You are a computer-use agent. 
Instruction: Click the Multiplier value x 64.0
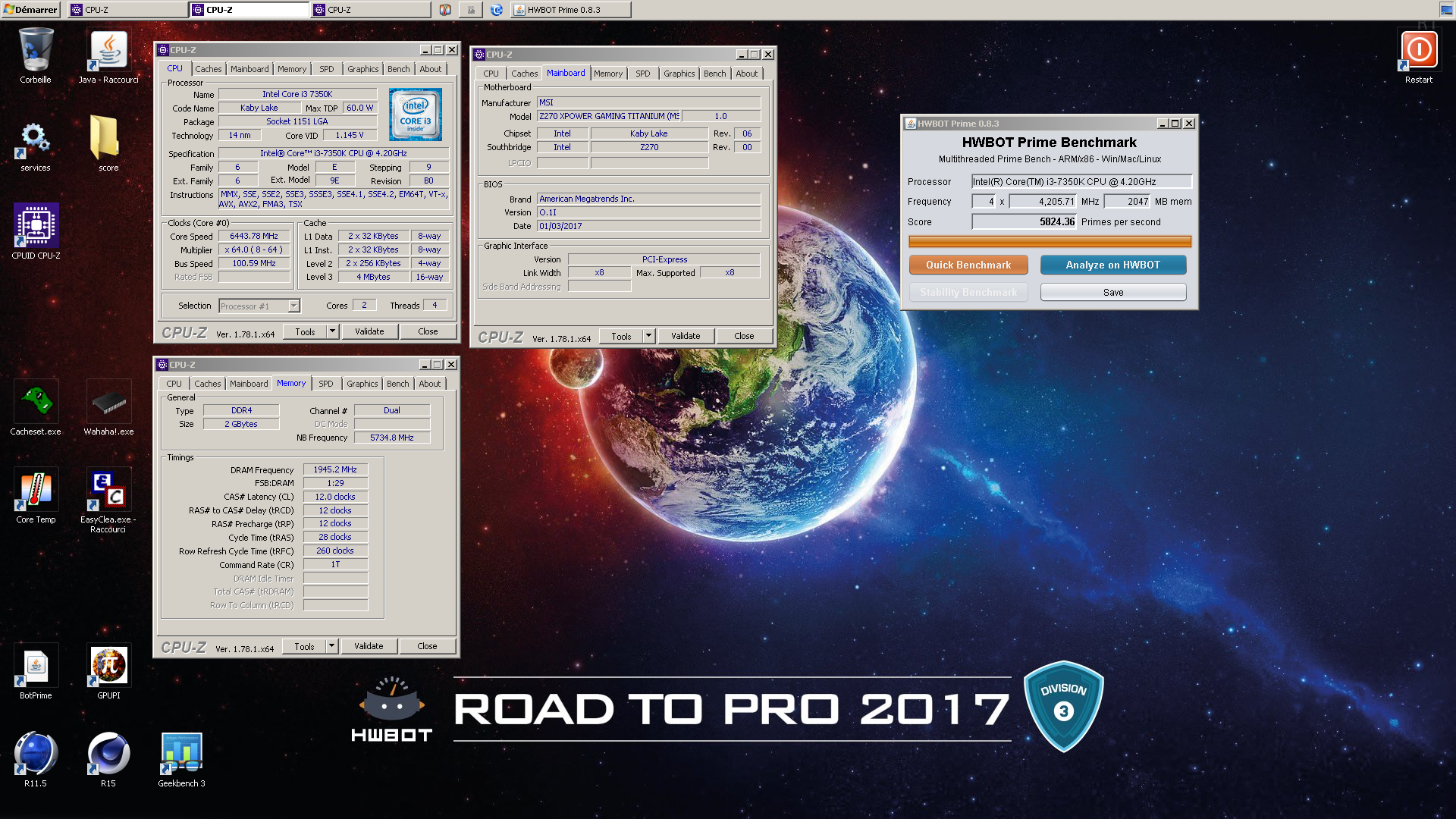coord(254,250)
